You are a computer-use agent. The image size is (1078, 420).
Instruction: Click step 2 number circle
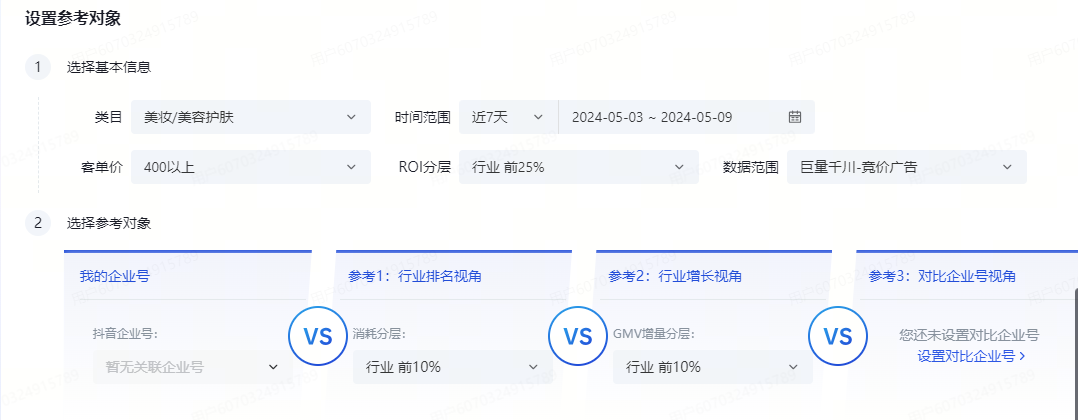tap(38, 223)
